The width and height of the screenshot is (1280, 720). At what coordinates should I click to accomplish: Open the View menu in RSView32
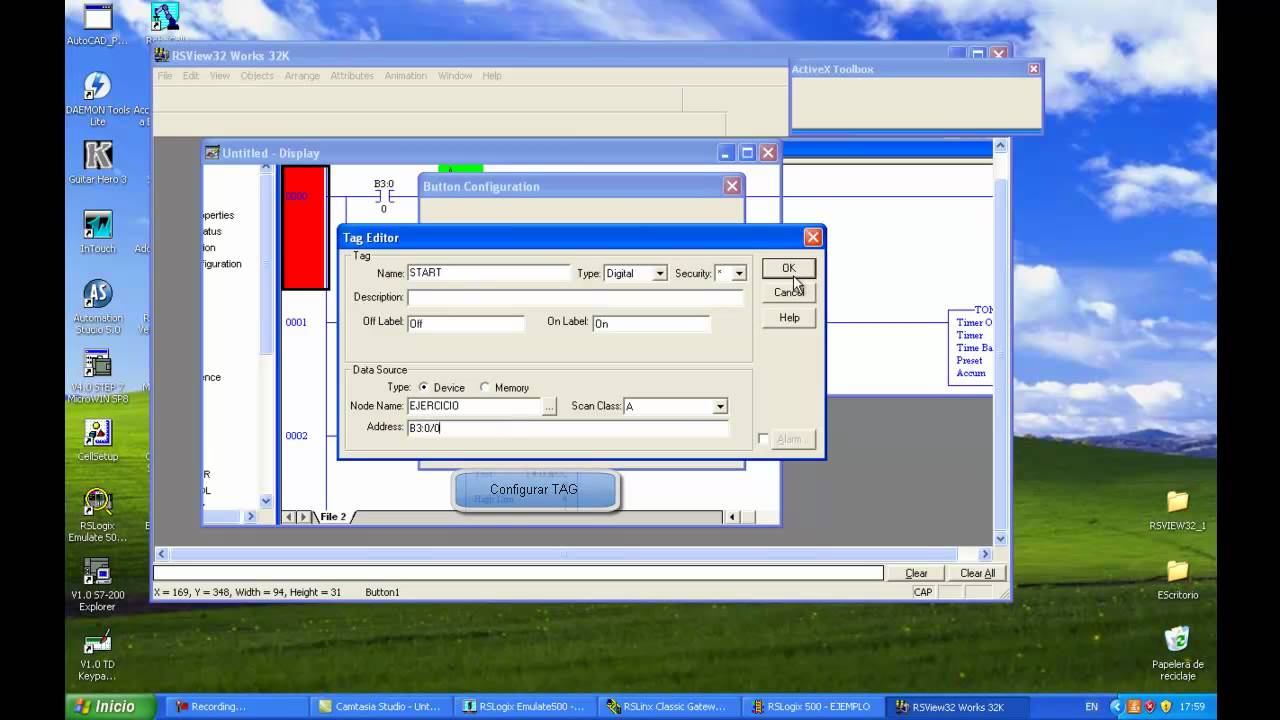coord(219,76)
